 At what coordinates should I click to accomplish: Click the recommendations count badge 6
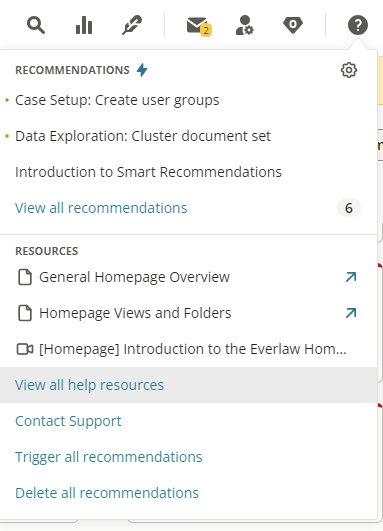[349, 208]
